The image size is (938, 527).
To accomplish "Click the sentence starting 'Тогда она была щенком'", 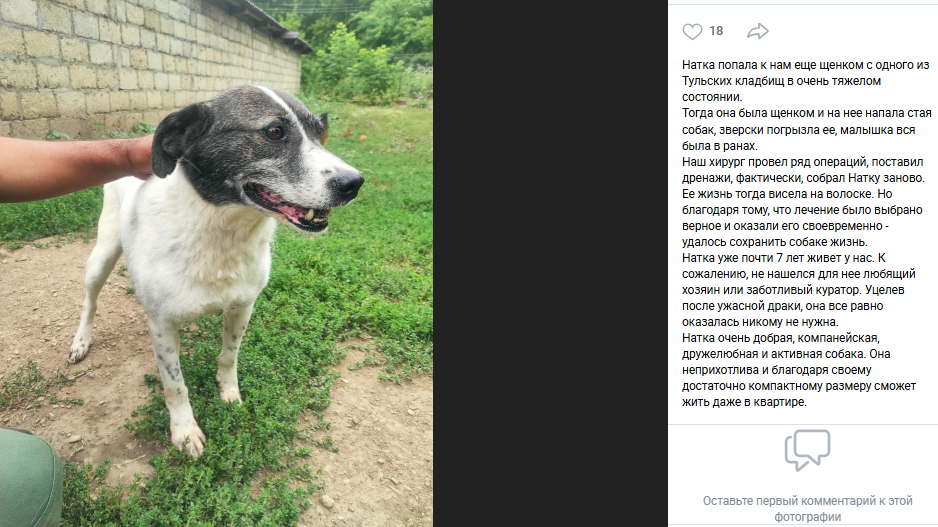I will pos(806,129).
